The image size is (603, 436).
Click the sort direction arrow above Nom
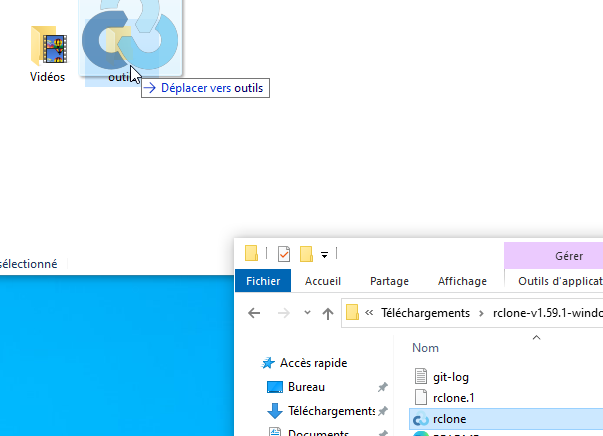(536, 338)
